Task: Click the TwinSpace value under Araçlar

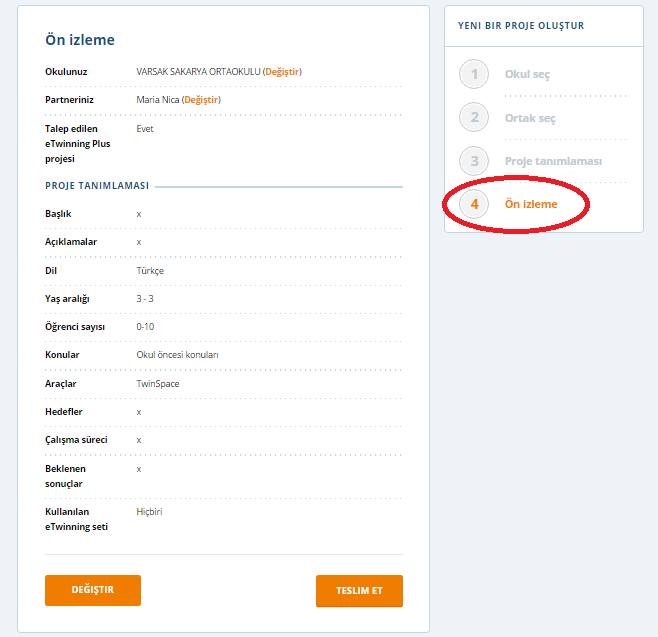Action: [158, 383]
